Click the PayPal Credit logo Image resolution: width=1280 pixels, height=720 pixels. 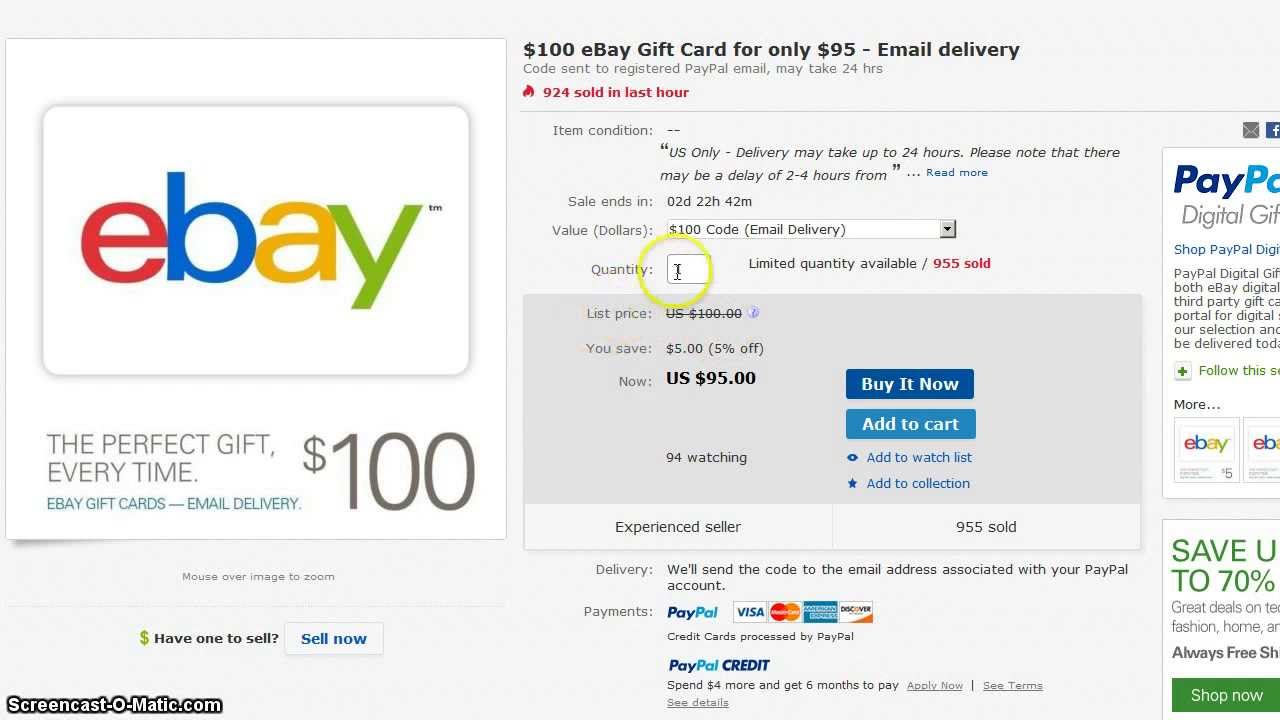pyautogui.click(x=719, y=665)
